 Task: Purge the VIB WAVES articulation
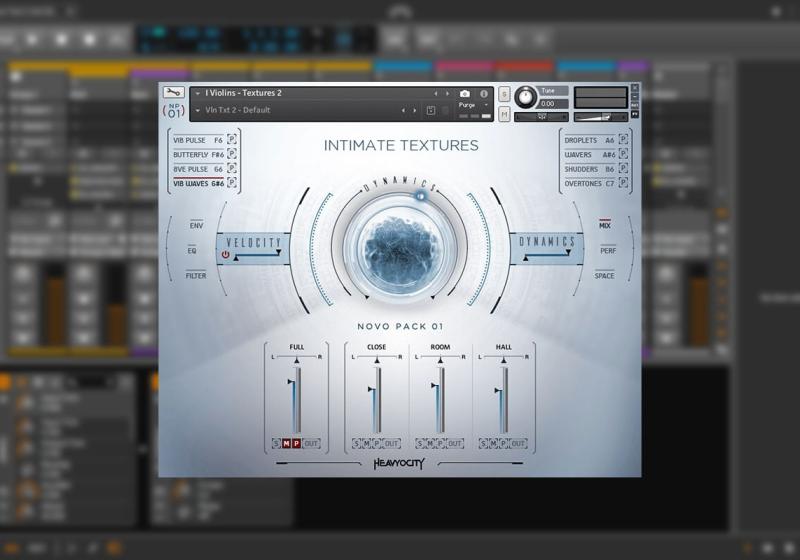(x=232, y=183)
